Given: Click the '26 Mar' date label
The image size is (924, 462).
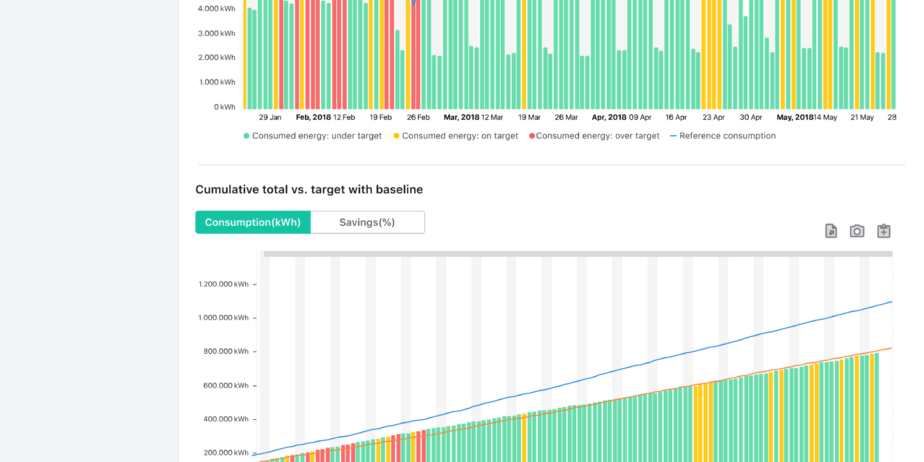Looking at the screenshot, I should 566,118.
